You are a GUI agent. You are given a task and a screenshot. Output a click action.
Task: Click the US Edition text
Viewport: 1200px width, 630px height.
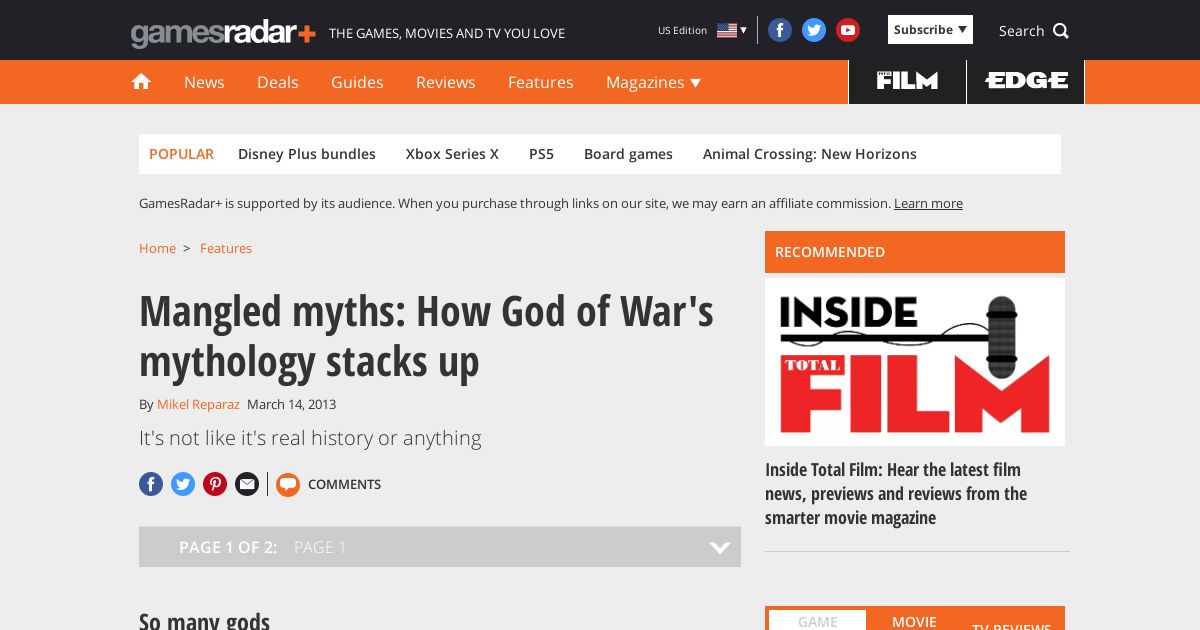click(x=682, y=30)
